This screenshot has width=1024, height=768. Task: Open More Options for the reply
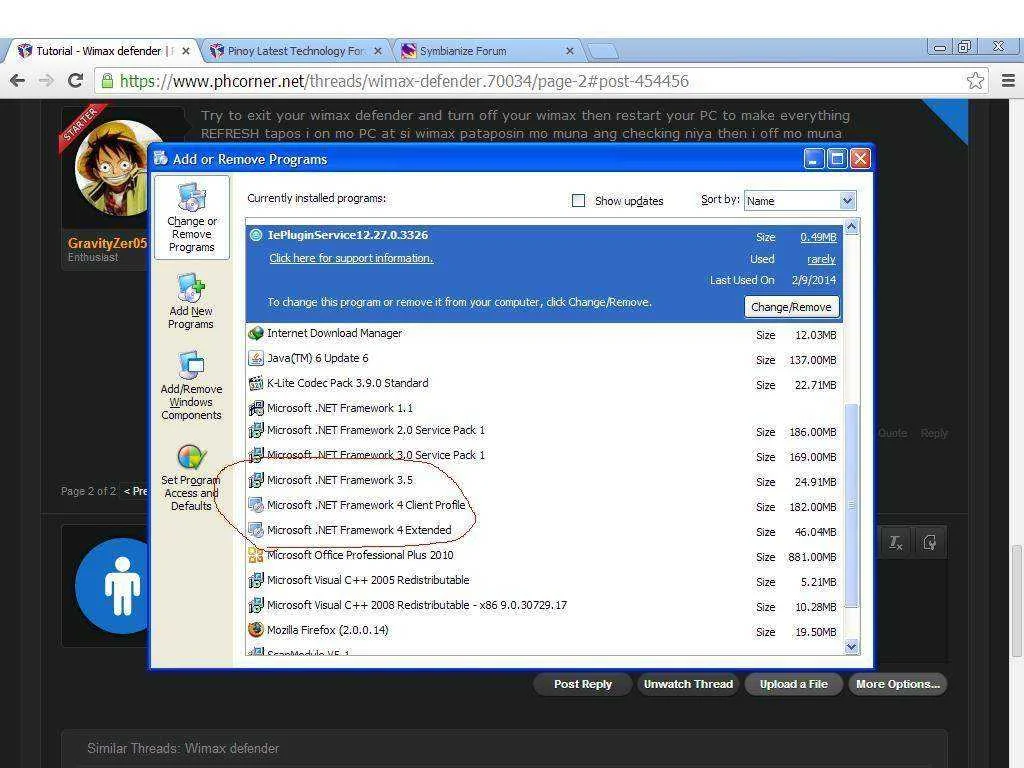(897, 684)
